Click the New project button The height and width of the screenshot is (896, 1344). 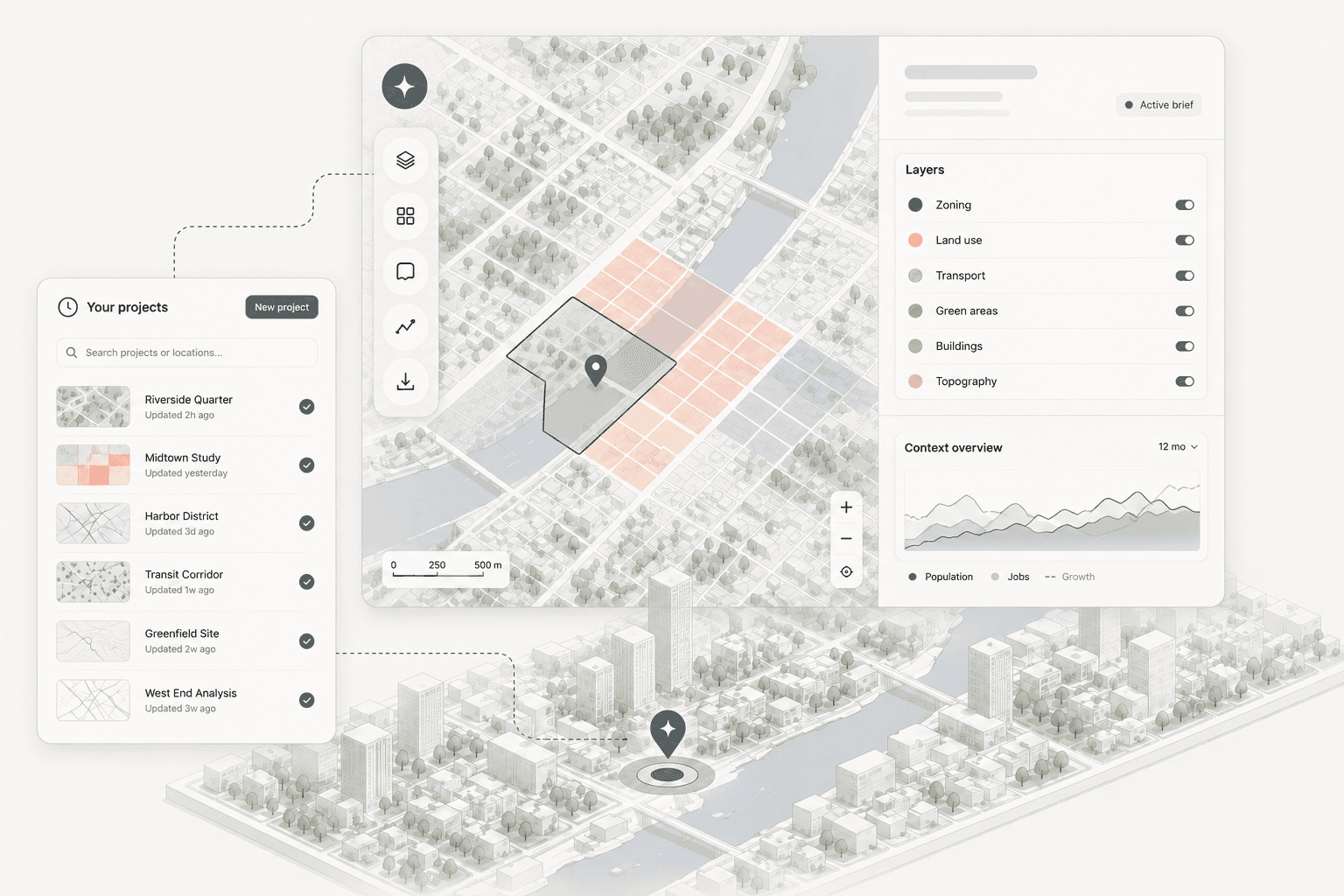click(x=282, y=307)
